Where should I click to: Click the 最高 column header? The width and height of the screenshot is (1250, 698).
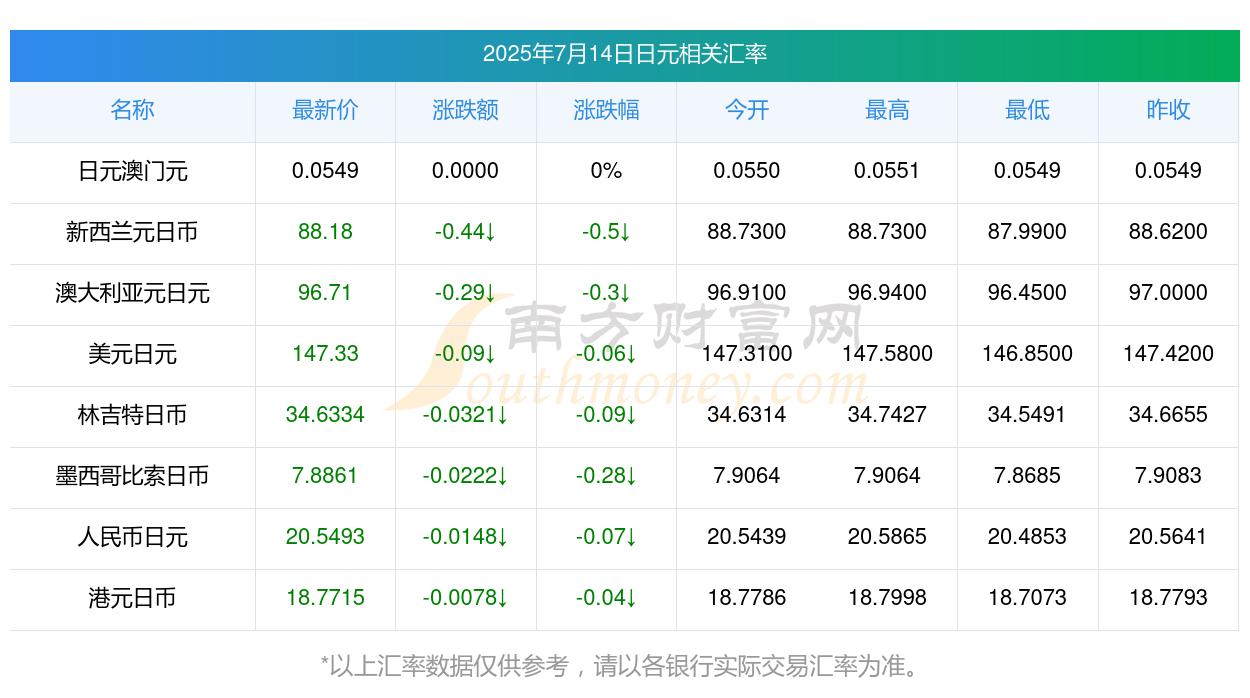887,110
